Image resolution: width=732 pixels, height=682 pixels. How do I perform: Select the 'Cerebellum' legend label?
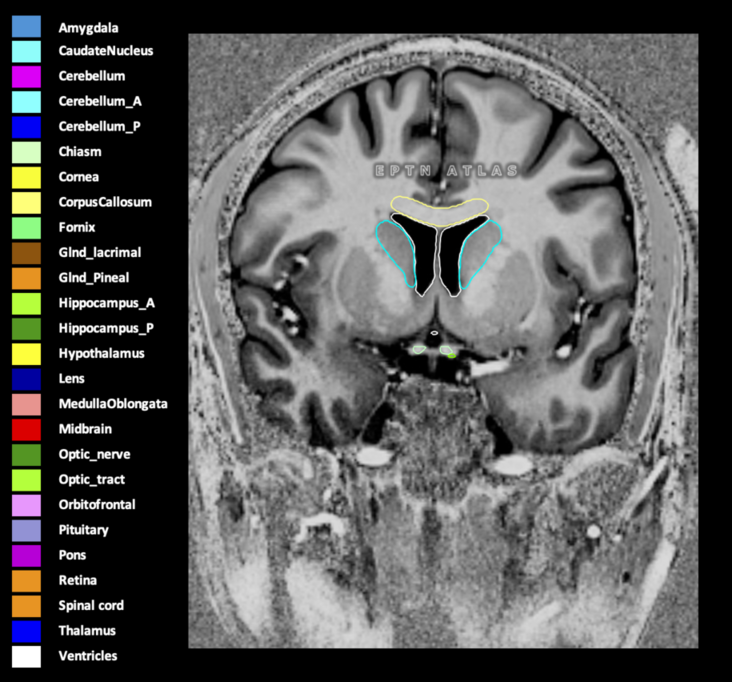tap(92, 76)
